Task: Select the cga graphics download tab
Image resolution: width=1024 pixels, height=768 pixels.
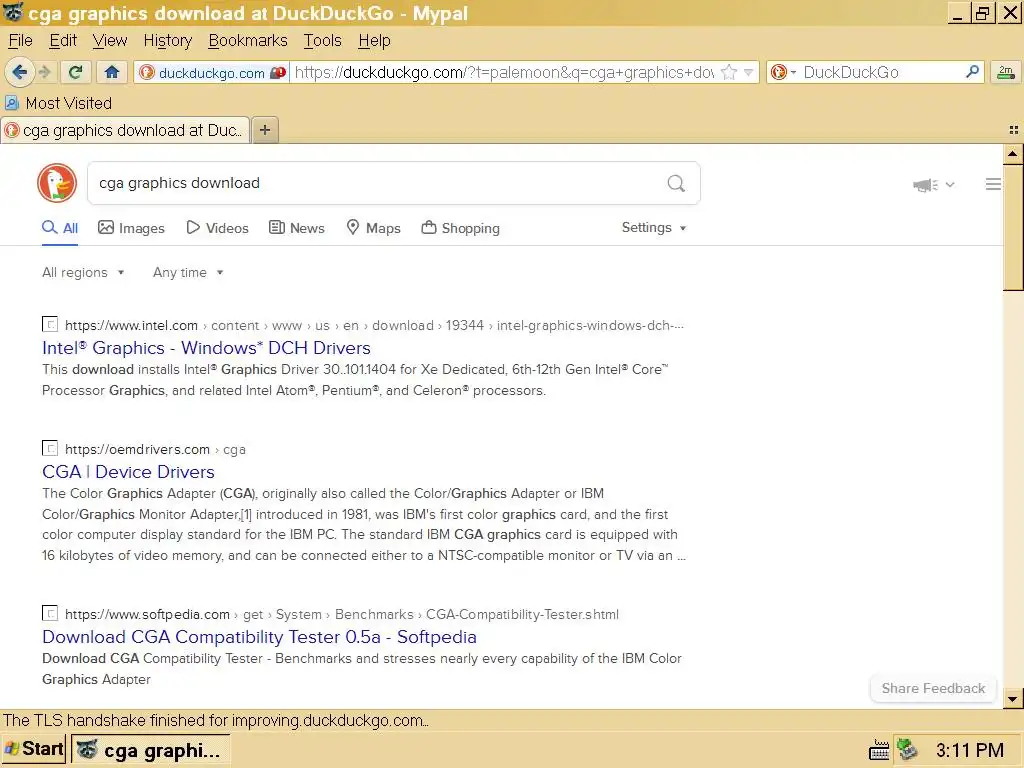Action: point(125,130)
